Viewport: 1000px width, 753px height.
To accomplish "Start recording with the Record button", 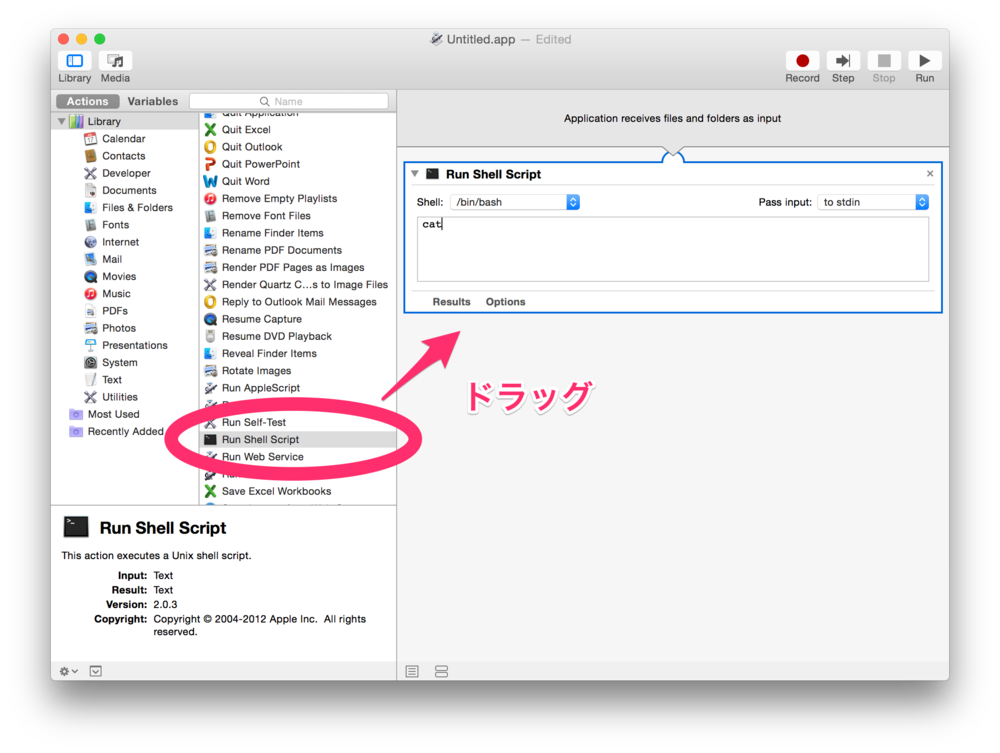I will (802, 61).
